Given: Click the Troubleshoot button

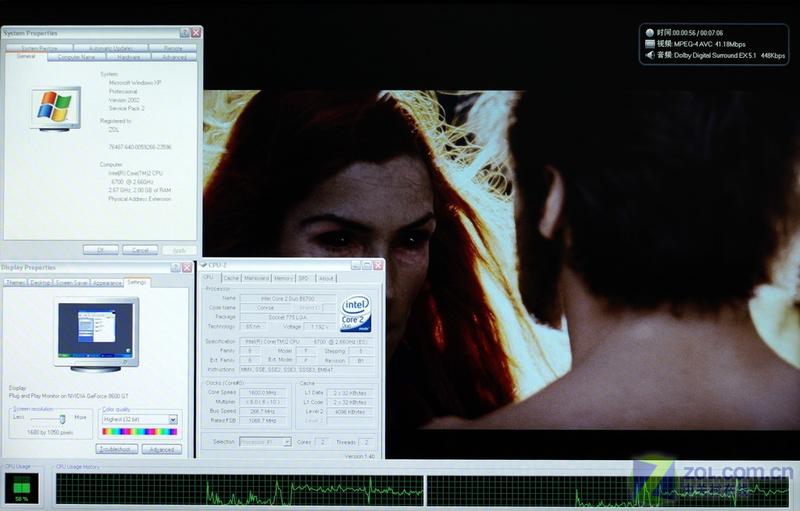Looking at the screenshot, I should tap(116, 449).
